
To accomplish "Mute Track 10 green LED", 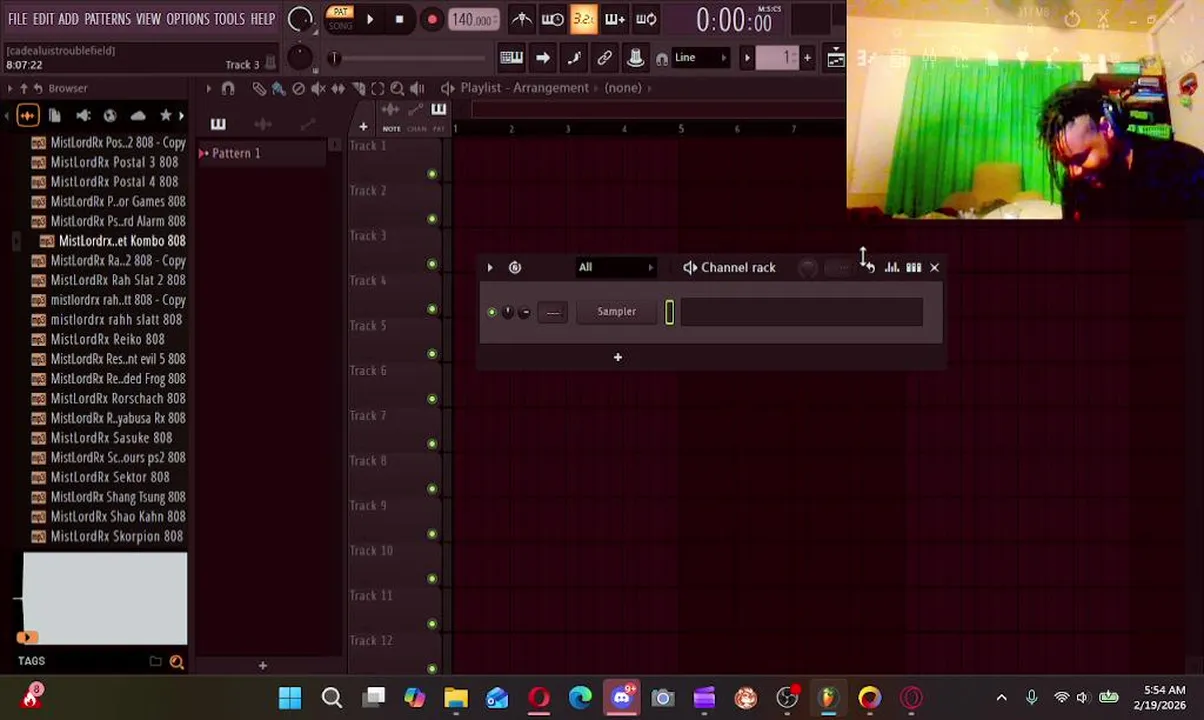I will [x=432, y=579].
